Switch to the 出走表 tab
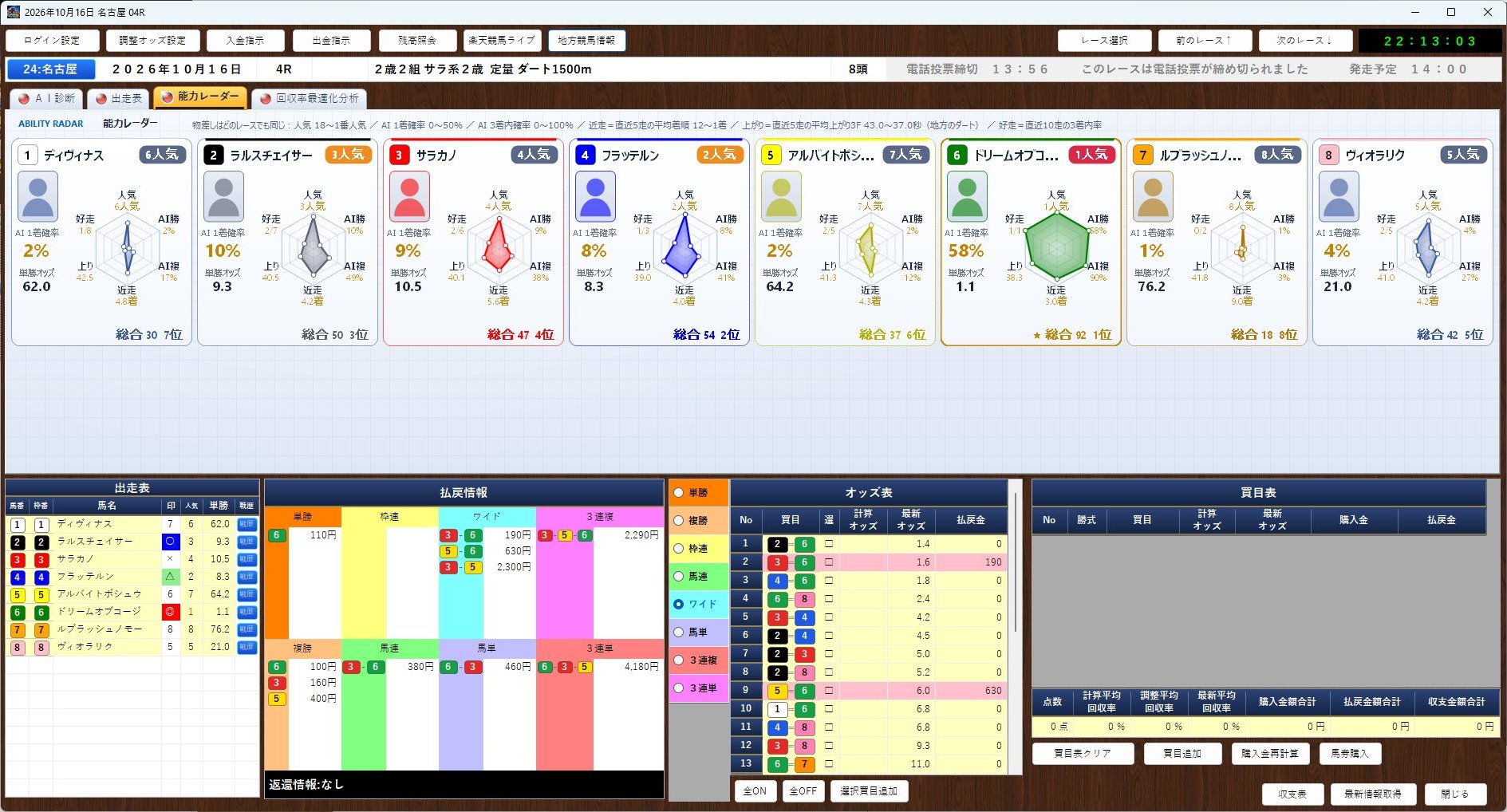This screenshot has height=812, width=1507. pos(119,98)
